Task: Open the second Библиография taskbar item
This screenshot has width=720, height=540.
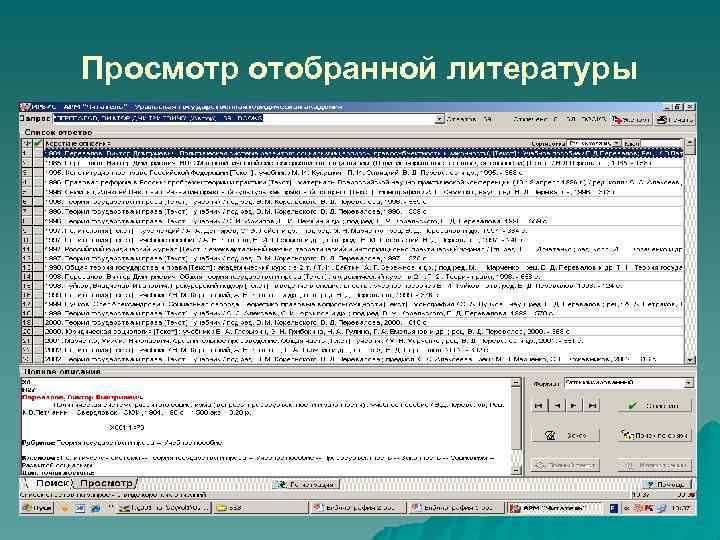Action: click(x=456, y=508)
